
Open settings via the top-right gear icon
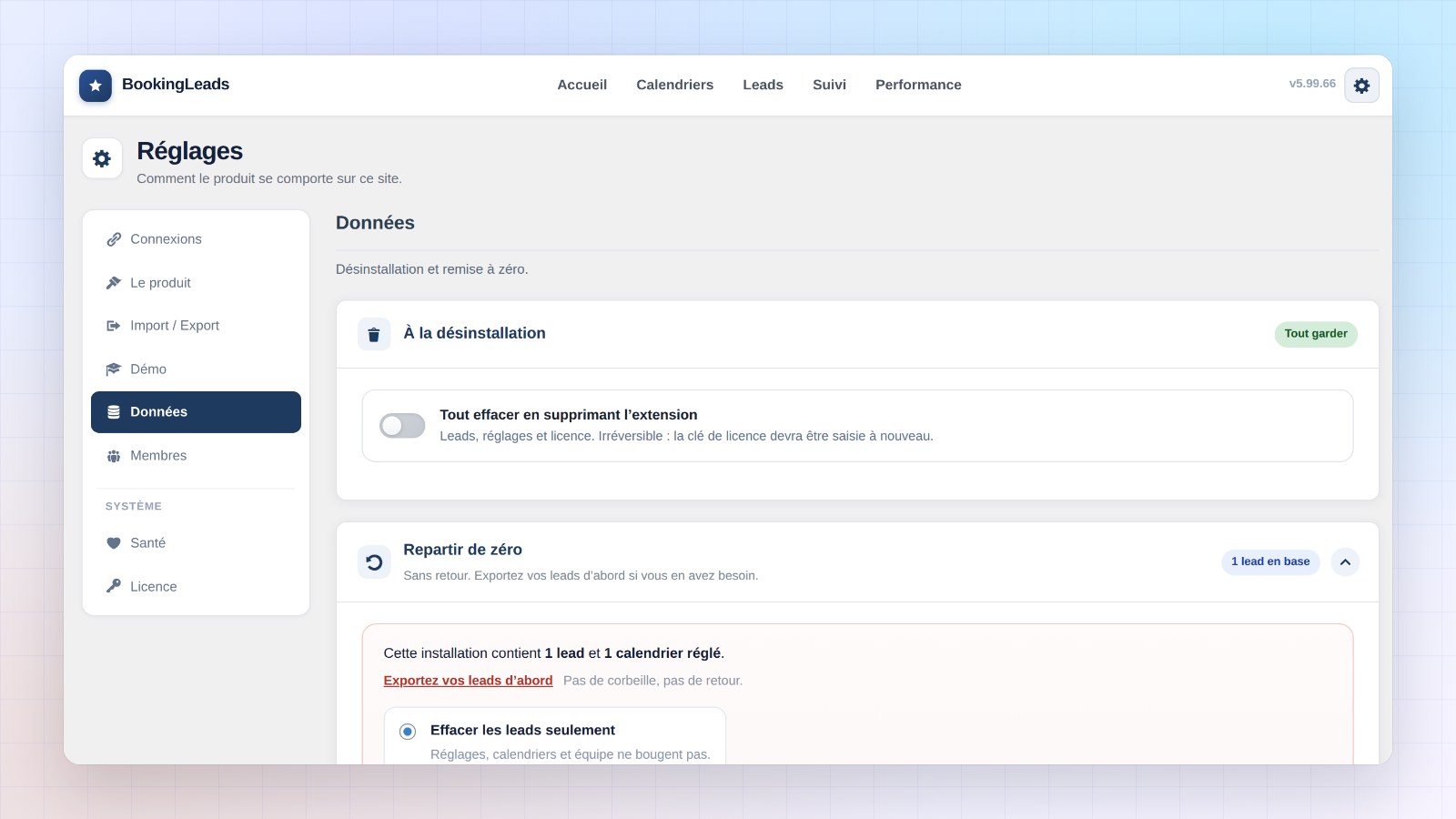click(x=1361, y=86)
